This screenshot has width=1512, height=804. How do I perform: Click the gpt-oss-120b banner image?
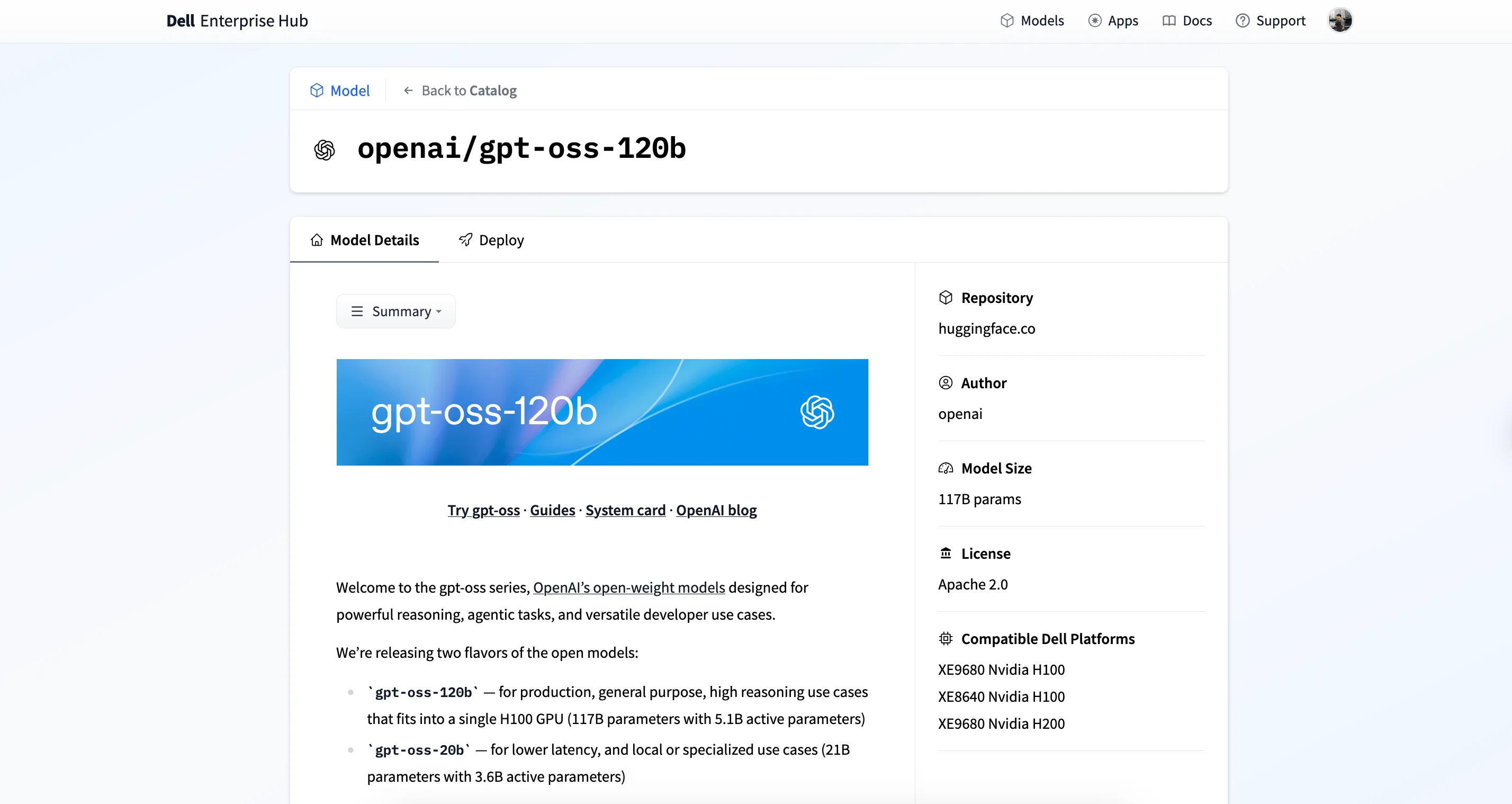[602, 412]
